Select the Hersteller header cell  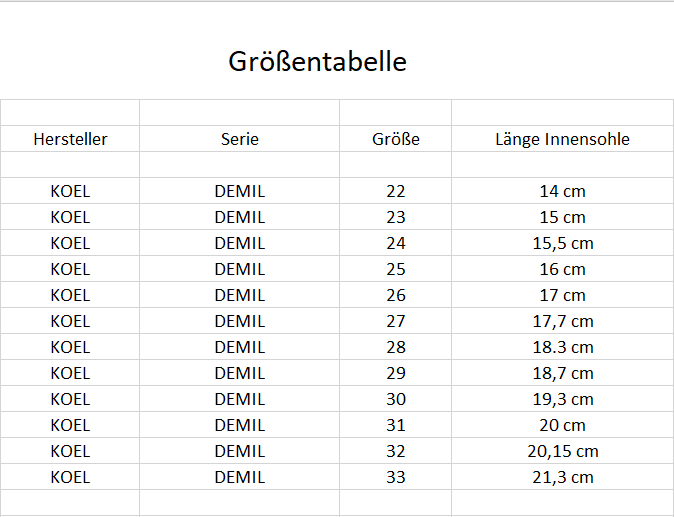pos(70,139)
